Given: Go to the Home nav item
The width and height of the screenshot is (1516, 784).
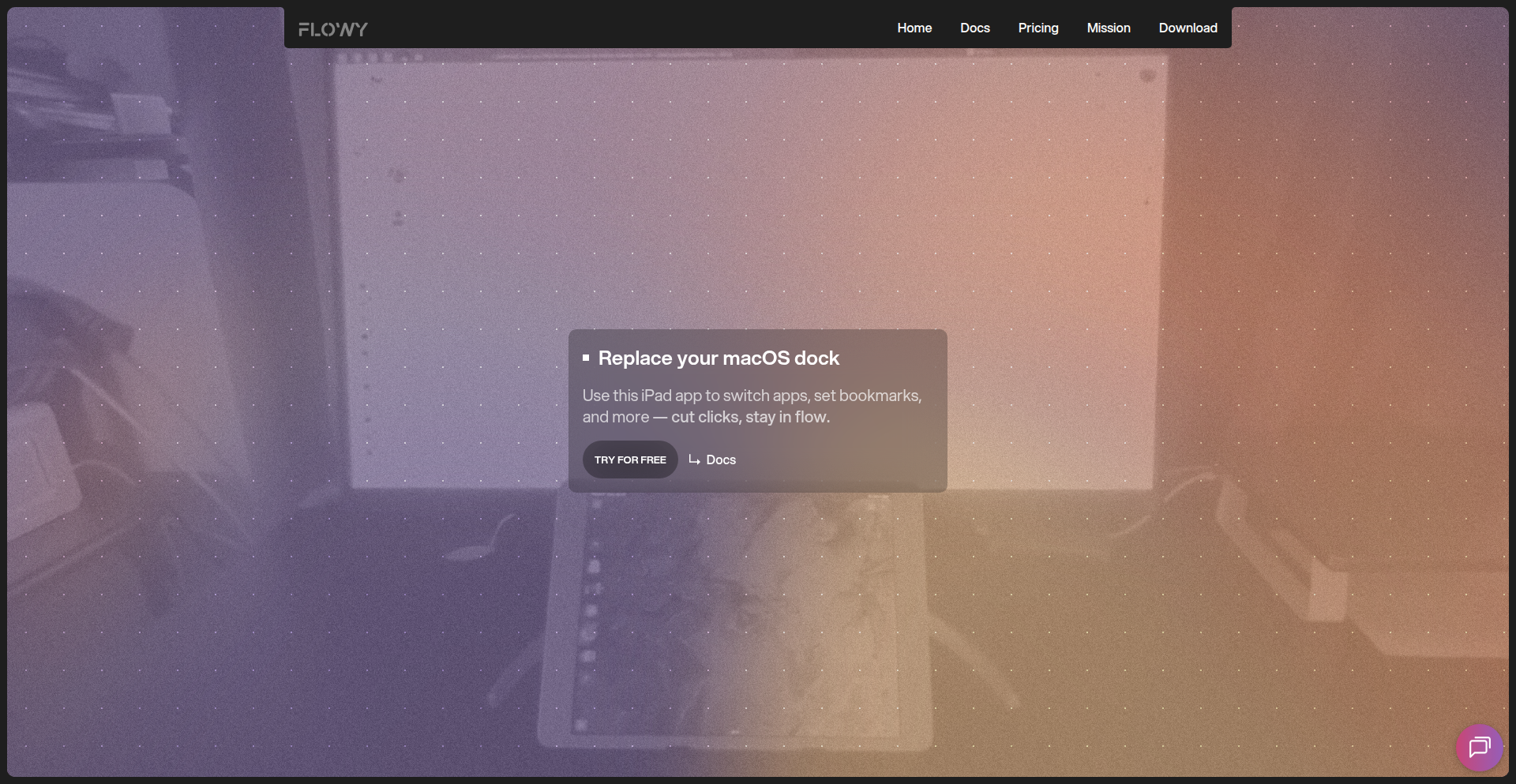Looking at the screenshot, I should coord(914,28).
